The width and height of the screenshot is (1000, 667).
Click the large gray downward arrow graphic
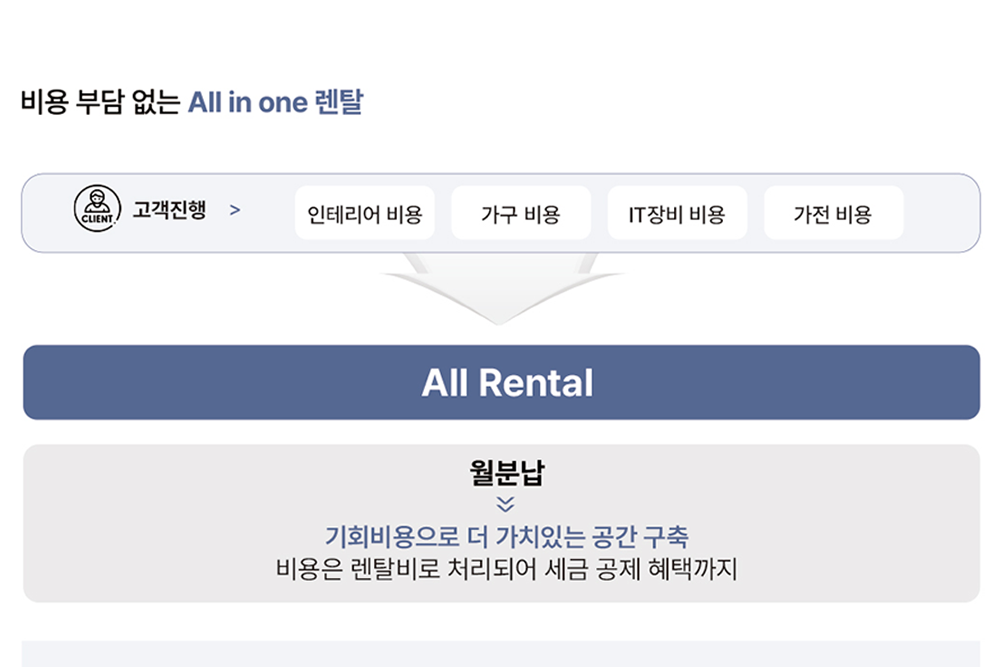501,287
